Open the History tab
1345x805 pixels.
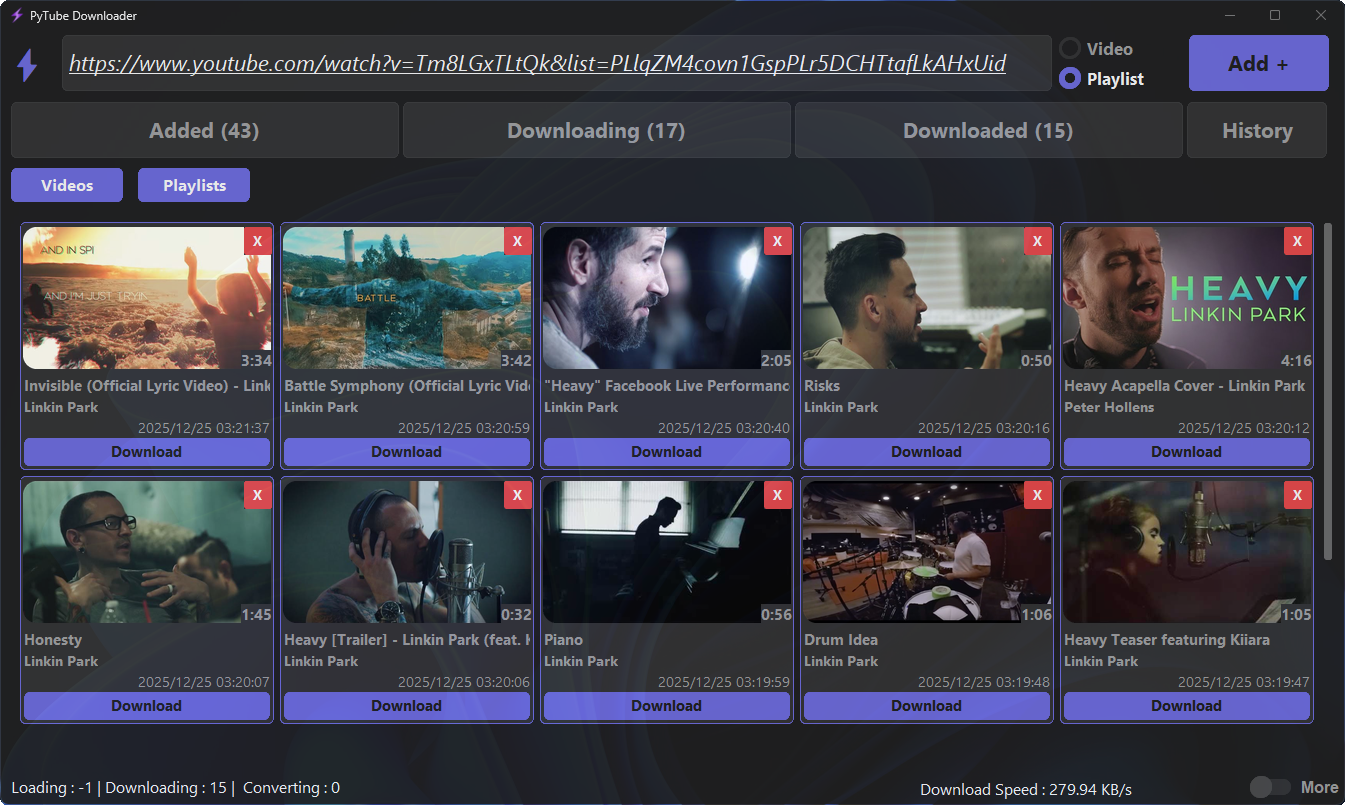1257,130
